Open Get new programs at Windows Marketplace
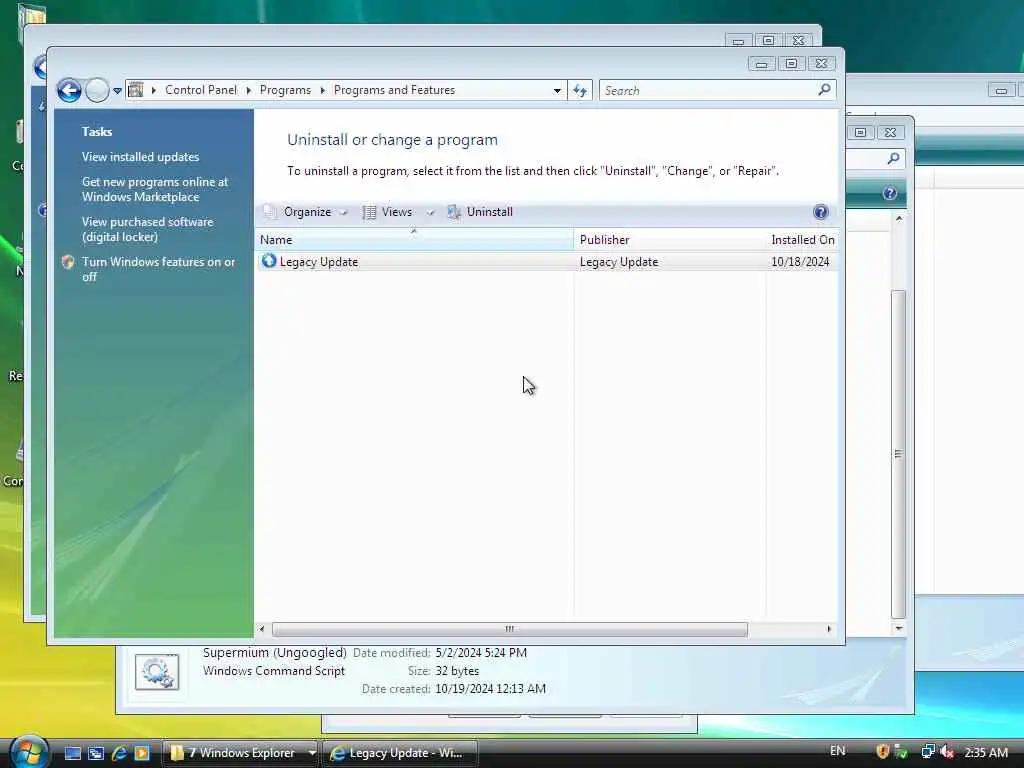 (x=155, y=189)
